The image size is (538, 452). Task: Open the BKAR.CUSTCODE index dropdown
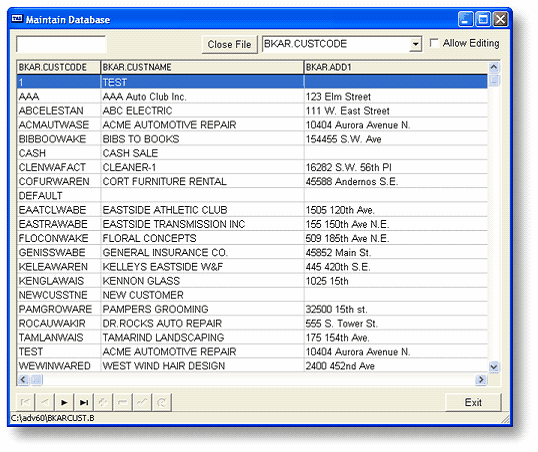[x=416, y=44]
